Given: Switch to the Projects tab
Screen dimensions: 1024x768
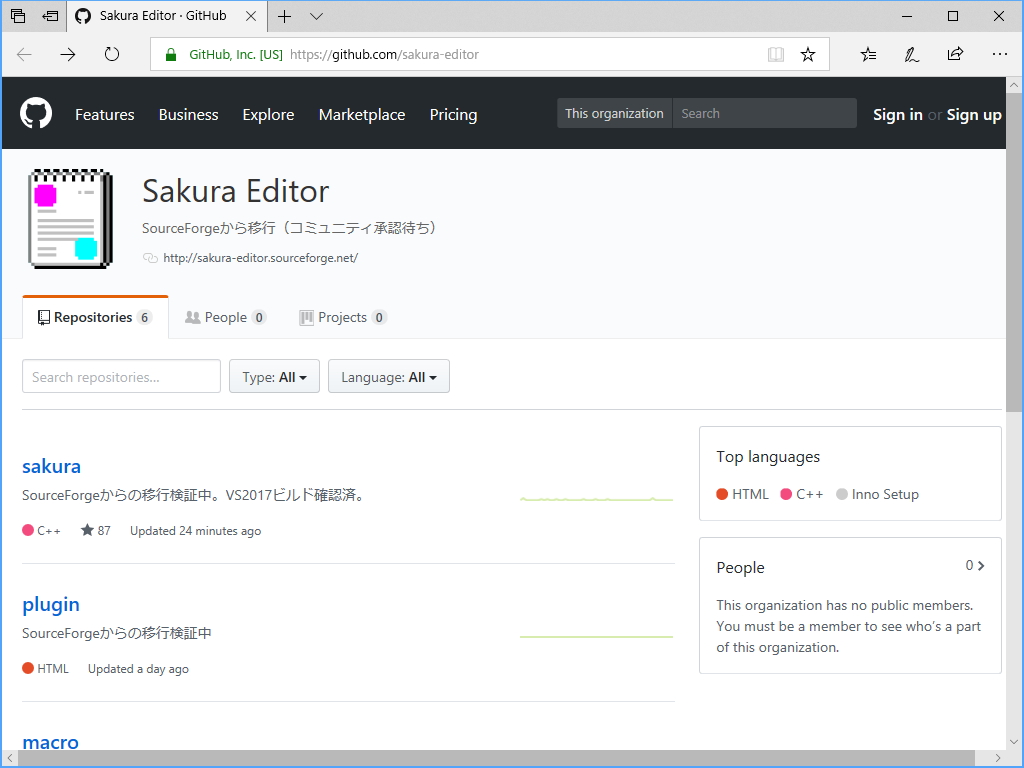Looking at the screenshot, I should click(x=342, y=317).
